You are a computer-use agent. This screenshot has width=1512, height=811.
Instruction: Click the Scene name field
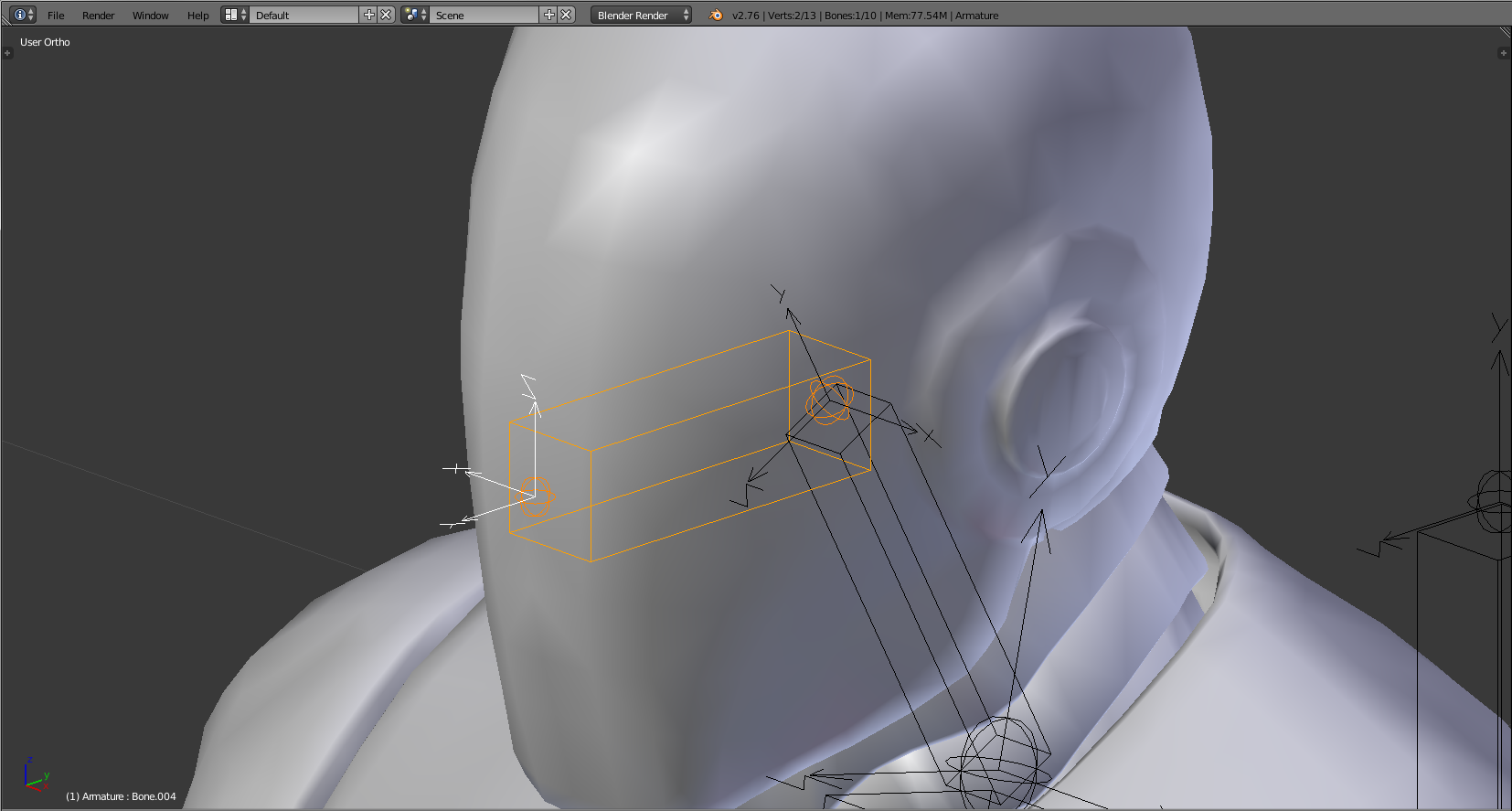[x=484, y=15]
